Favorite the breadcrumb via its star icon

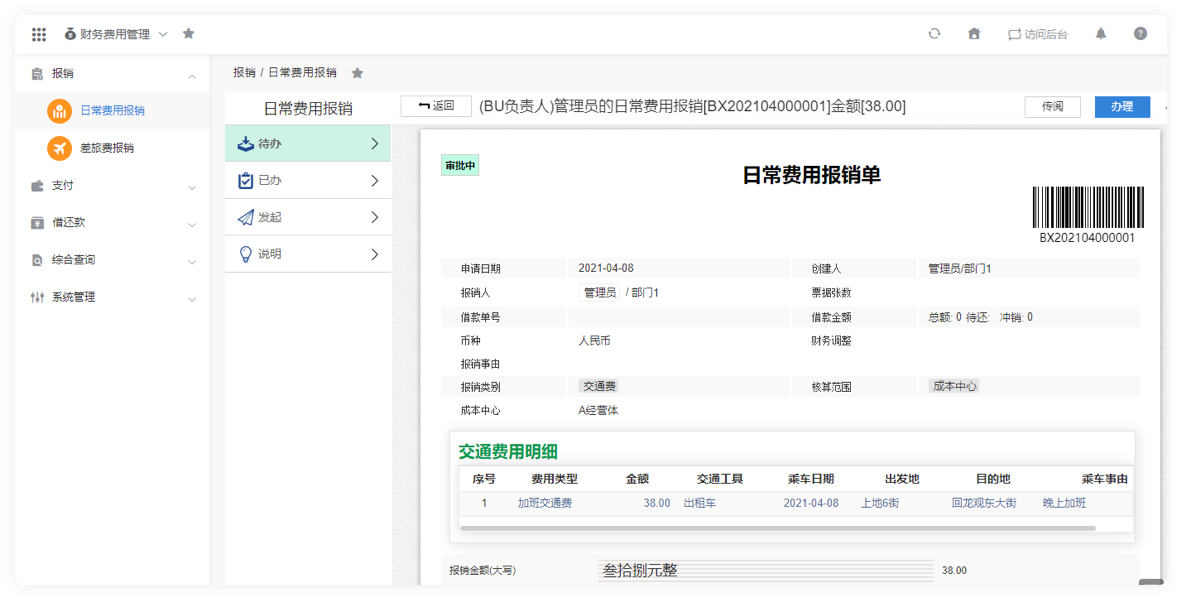(x=357, y=72)
